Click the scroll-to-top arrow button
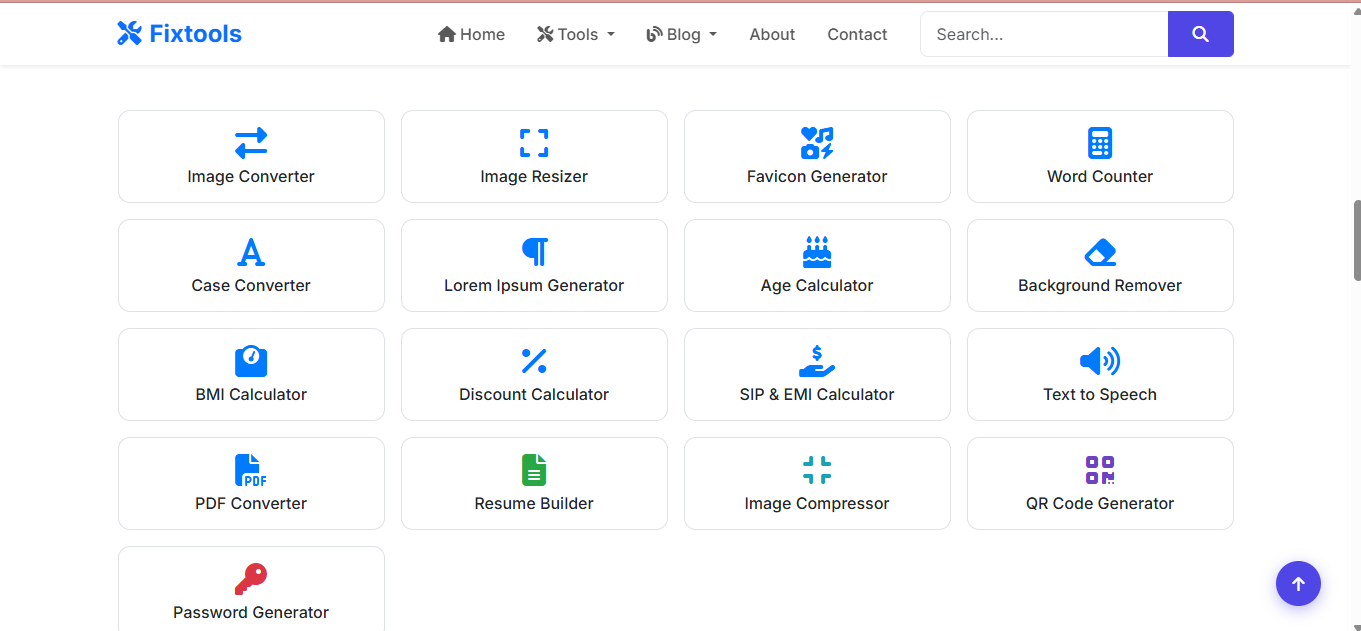1361x631 pixels. point(1298,584)
